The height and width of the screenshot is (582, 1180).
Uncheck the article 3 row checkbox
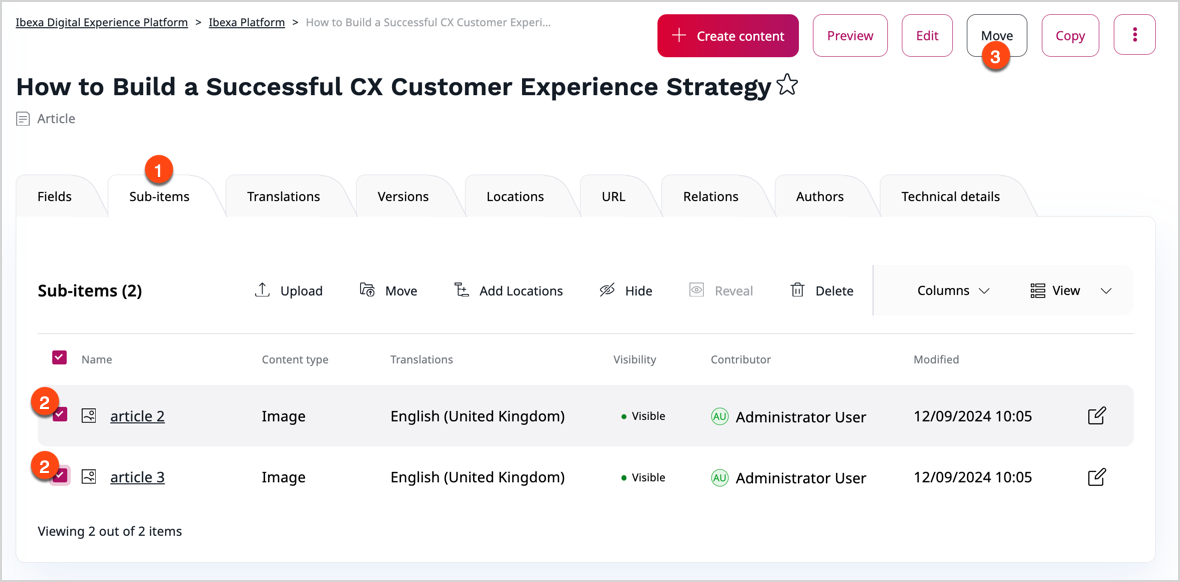(61, 476)
